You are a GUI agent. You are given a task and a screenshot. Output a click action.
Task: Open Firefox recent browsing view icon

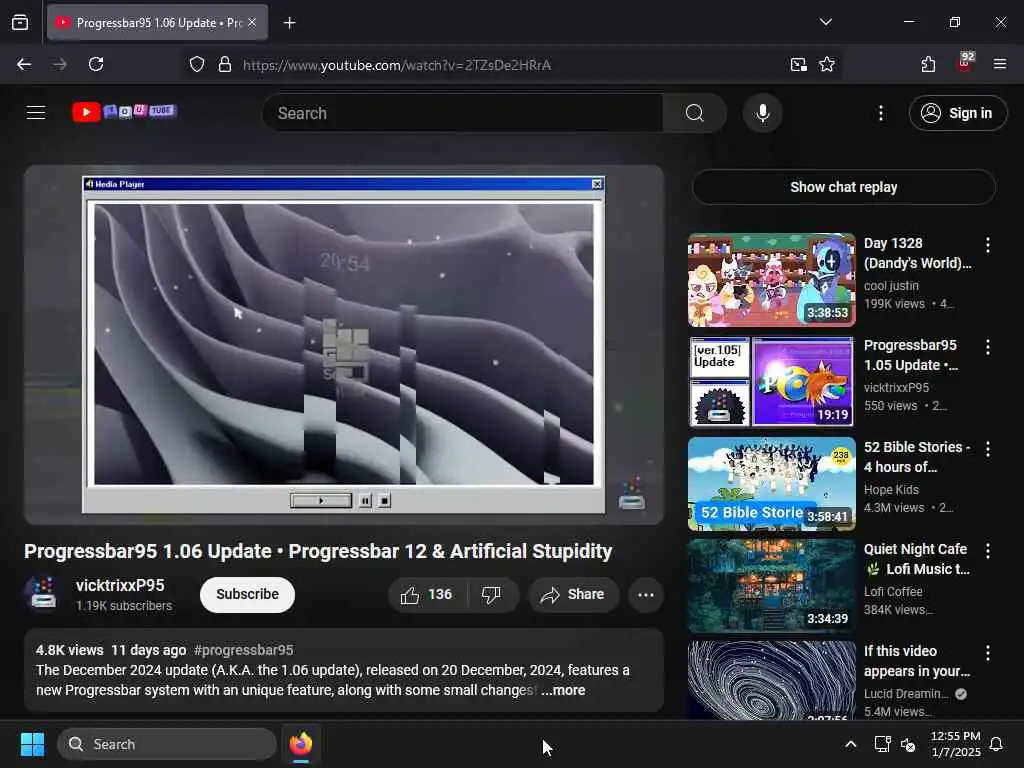click(20, 22)
